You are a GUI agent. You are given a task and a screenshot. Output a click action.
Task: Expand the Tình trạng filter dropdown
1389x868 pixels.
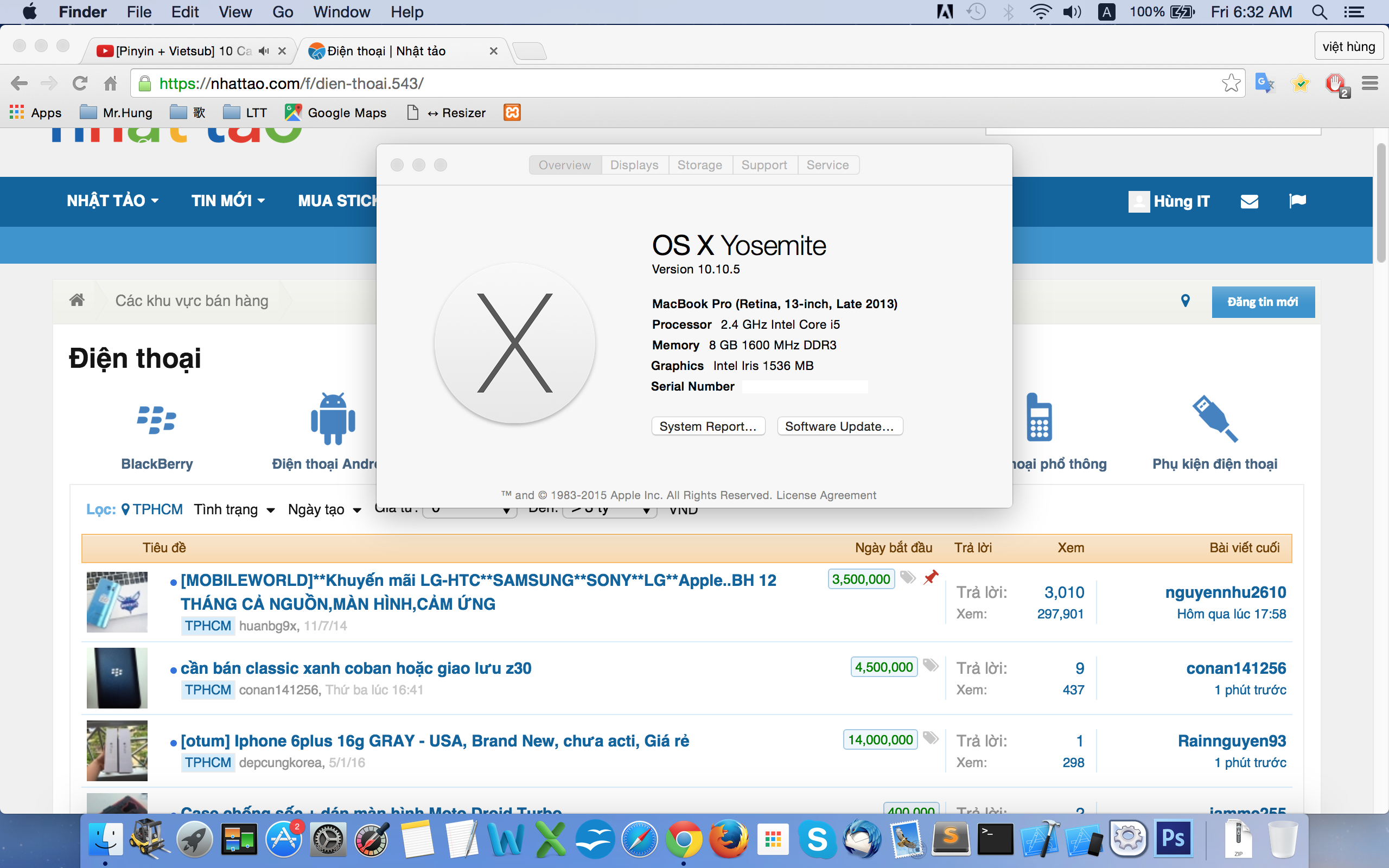tap(234, 510)
